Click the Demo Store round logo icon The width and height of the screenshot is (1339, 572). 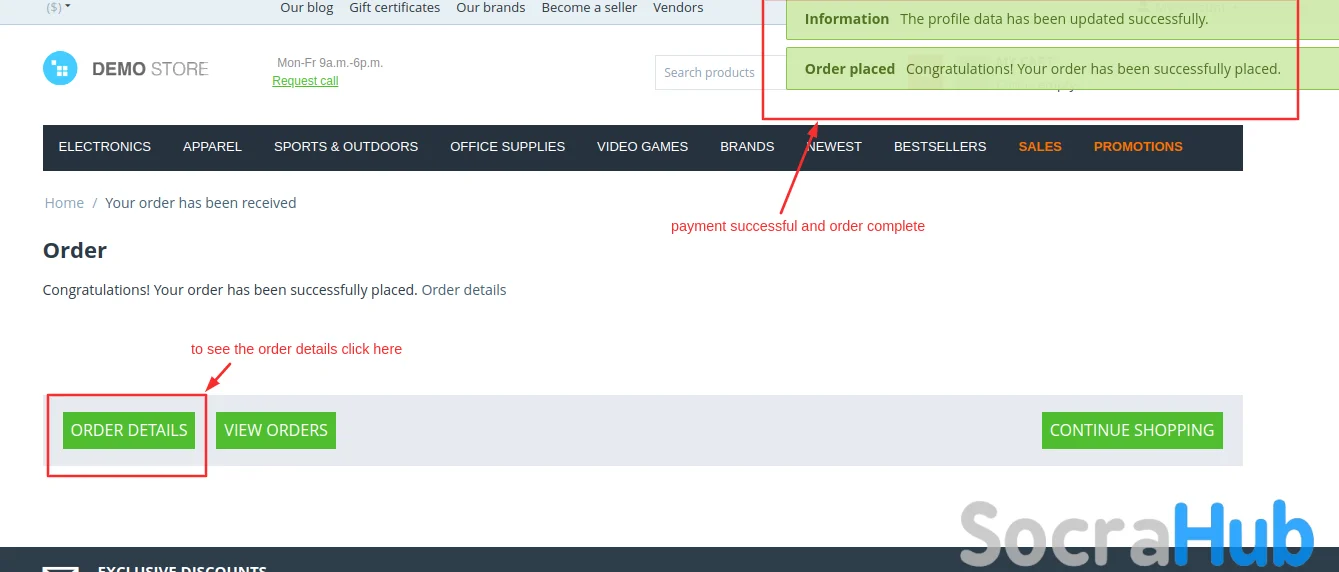(x=60, y=69)
